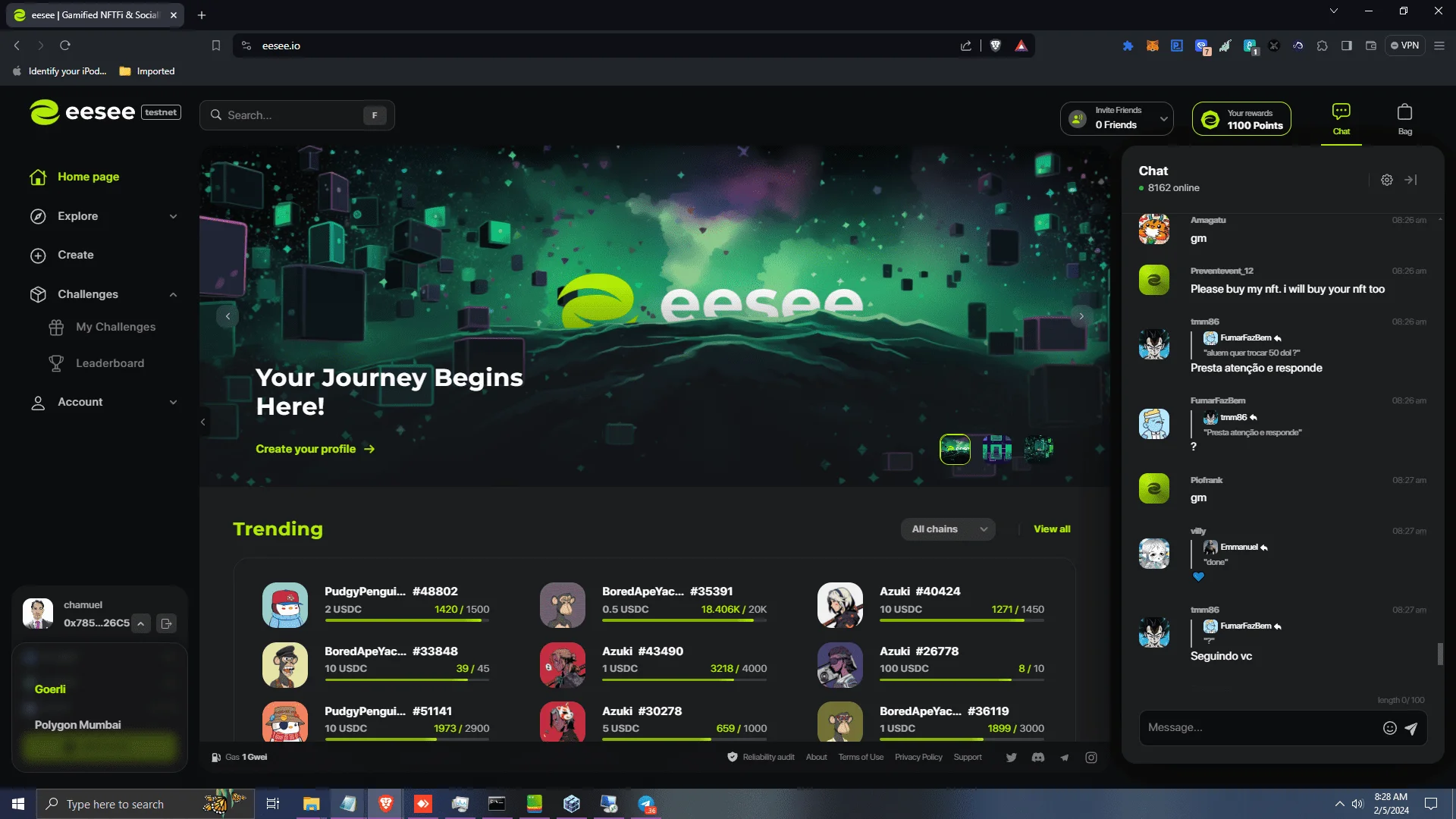Screen dimensions: 1456x819
Task: Open Task View on the taskbar
Action: click(x=273, y=804)
